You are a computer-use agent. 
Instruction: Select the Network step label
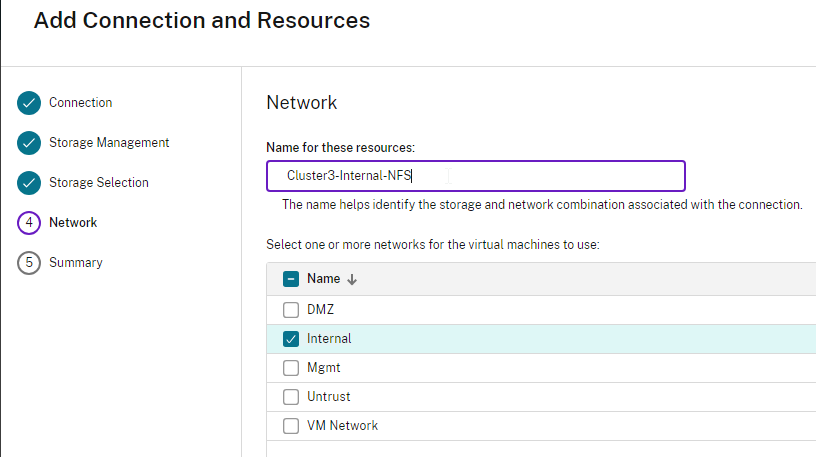pyautogui.click(x=73, y=223)
